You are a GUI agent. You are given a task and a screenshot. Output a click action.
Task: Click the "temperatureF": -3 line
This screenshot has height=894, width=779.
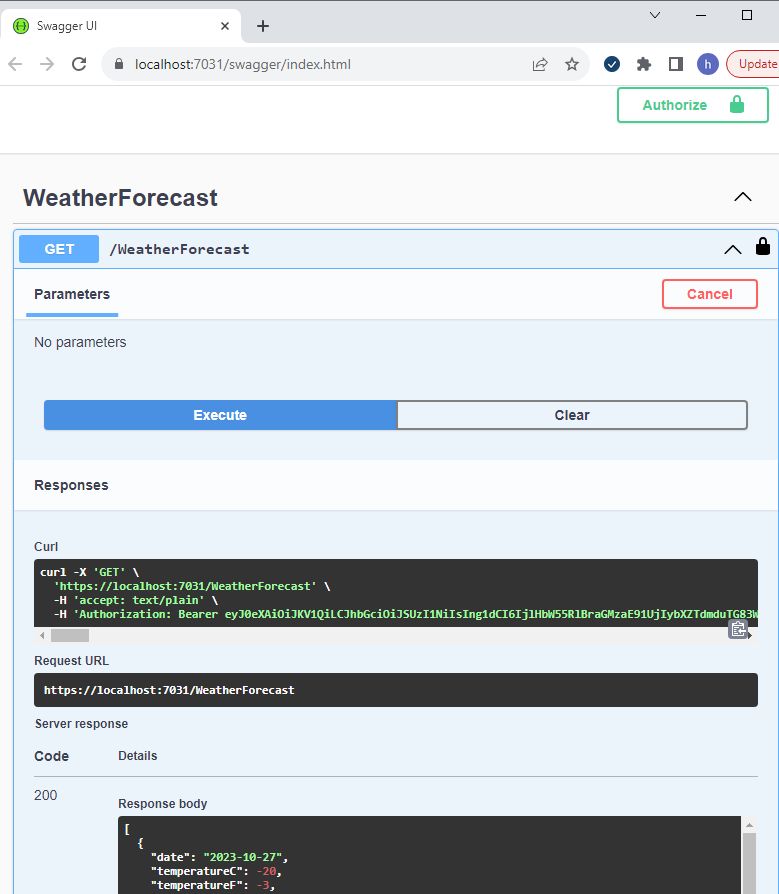click(213, 885)
